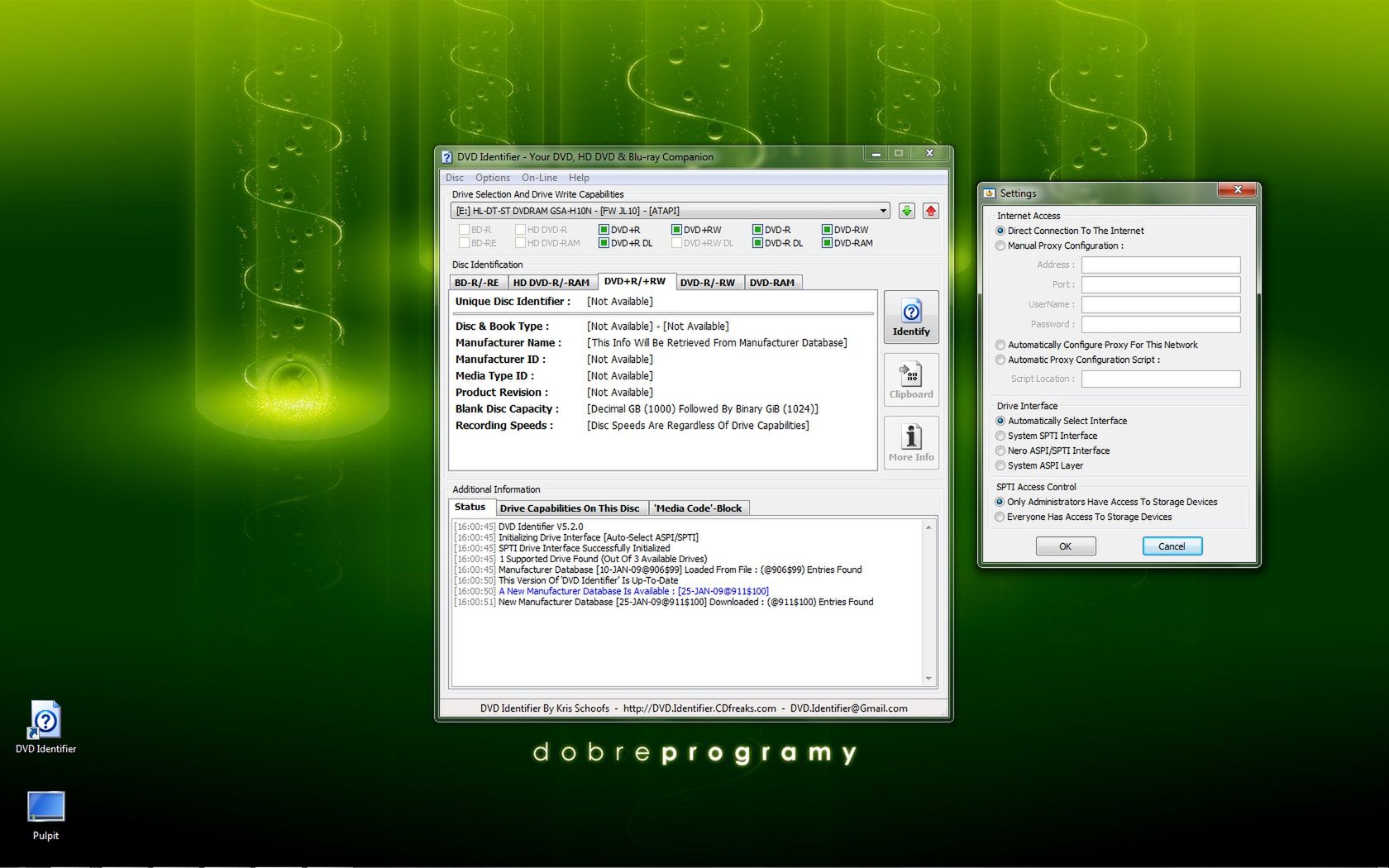
Task: Open the Help menu
Action: (x=579, y=178)
